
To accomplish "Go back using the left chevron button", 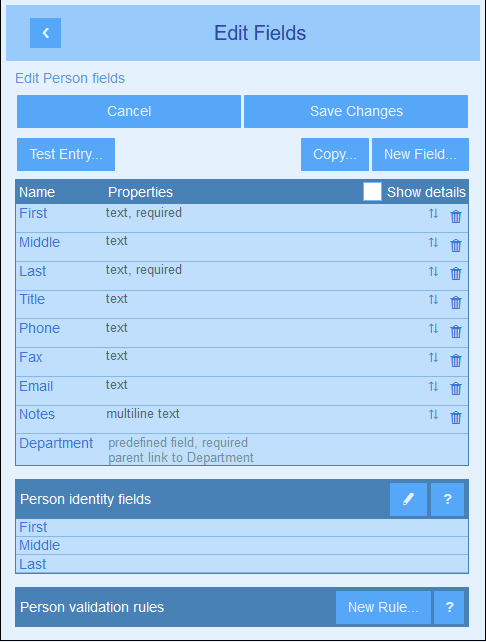I will pos(45,33).
